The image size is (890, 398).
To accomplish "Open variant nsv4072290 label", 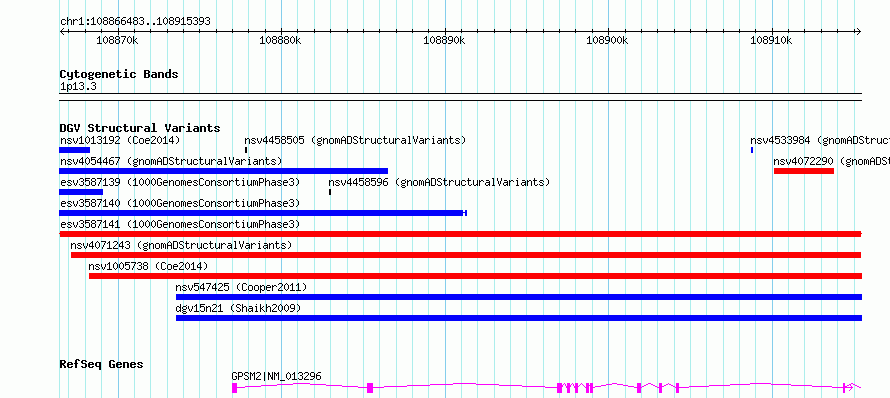I will (x=832, y=161).
